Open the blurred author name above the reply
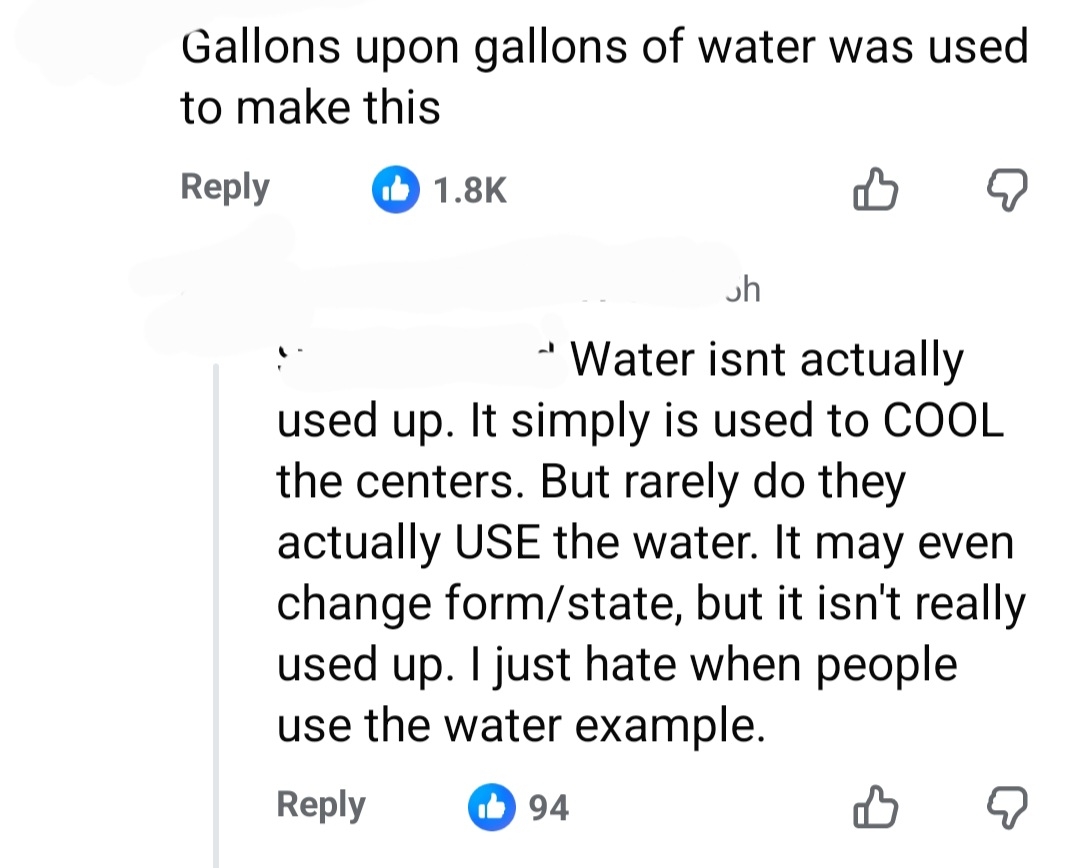This screenshot has height=868, width=1080. click(x=450, y=290)
